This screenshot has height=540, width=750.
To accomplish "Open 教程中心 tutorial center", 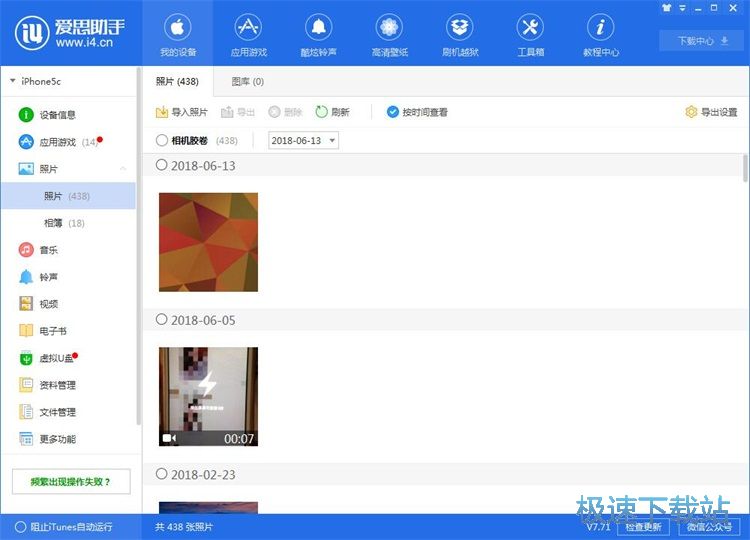I will pyautogui.click(x=601, y=34).
